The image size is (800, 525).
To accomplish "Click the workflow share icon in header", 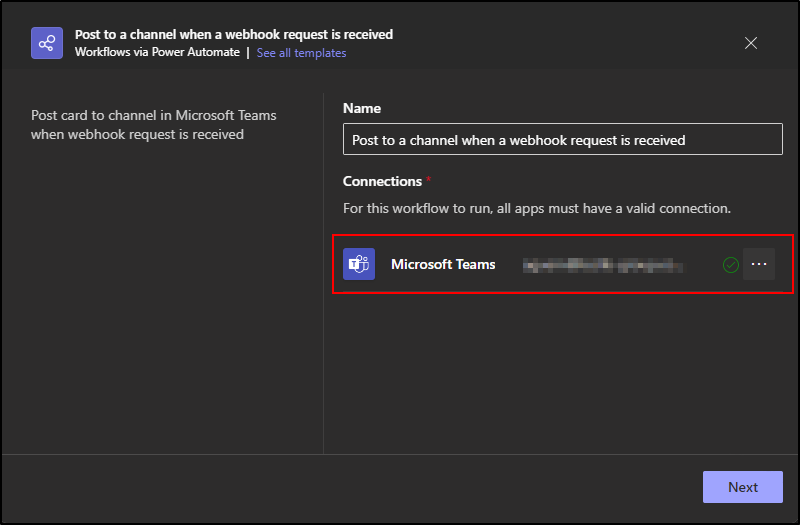I will click(47, 44).
